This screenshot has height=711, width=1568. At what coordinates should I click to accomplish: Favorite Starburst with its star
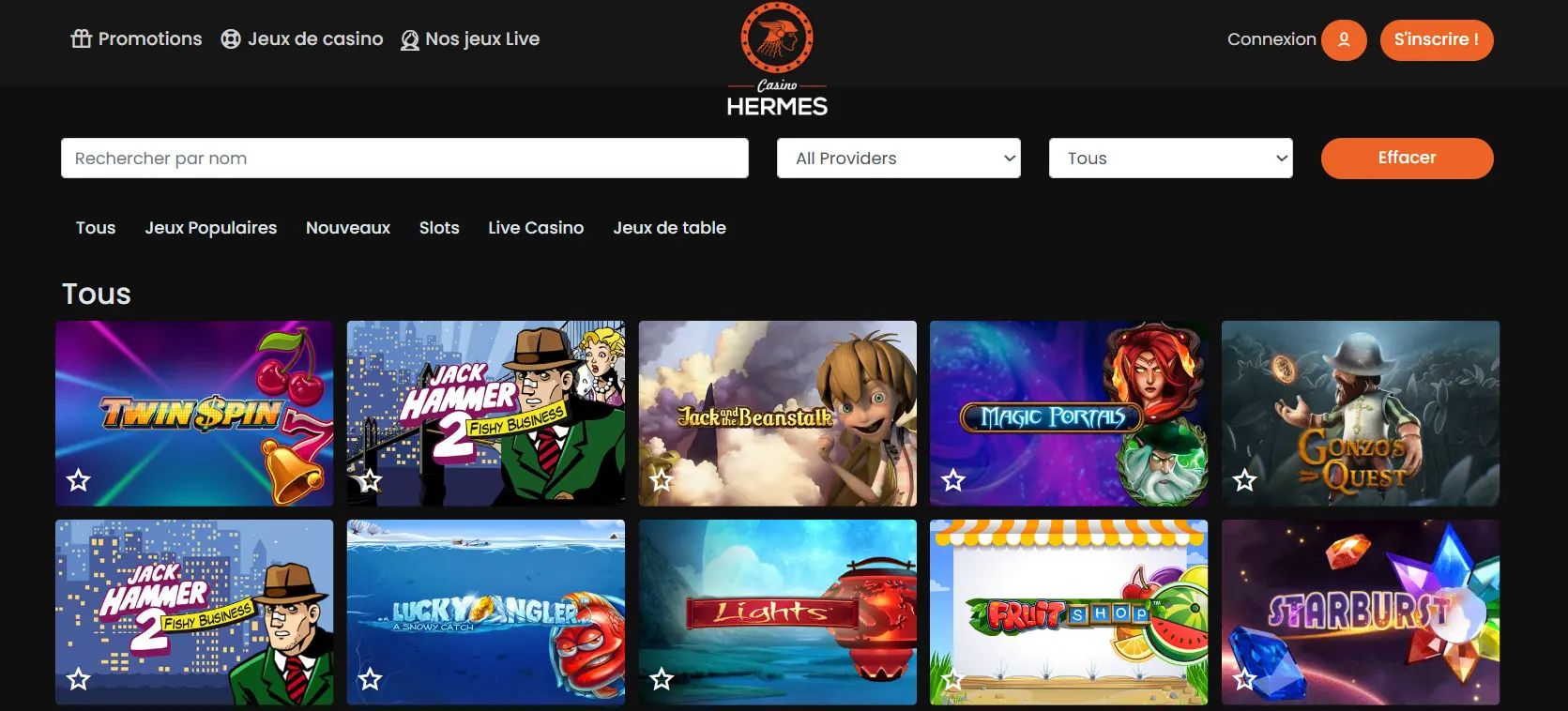pyautogui.click(x=1245, y=678)
